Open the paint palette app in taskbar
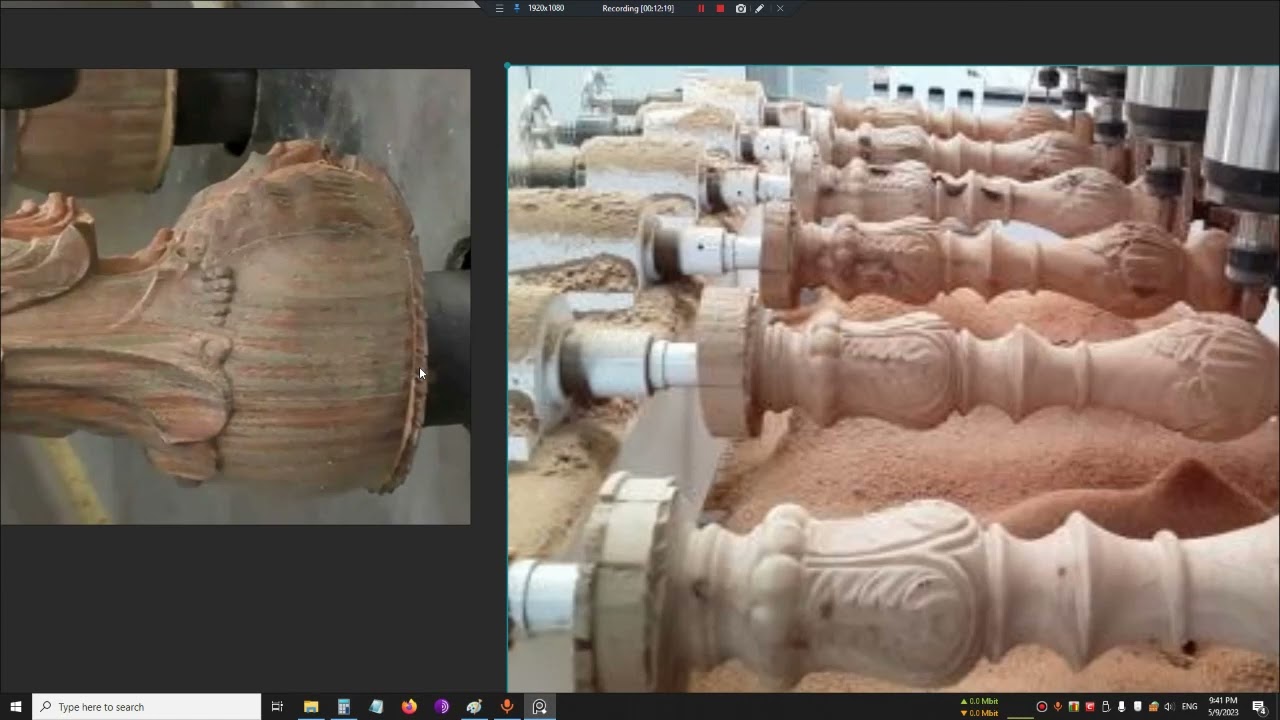 pyautogui.click(x=474, y=706)
